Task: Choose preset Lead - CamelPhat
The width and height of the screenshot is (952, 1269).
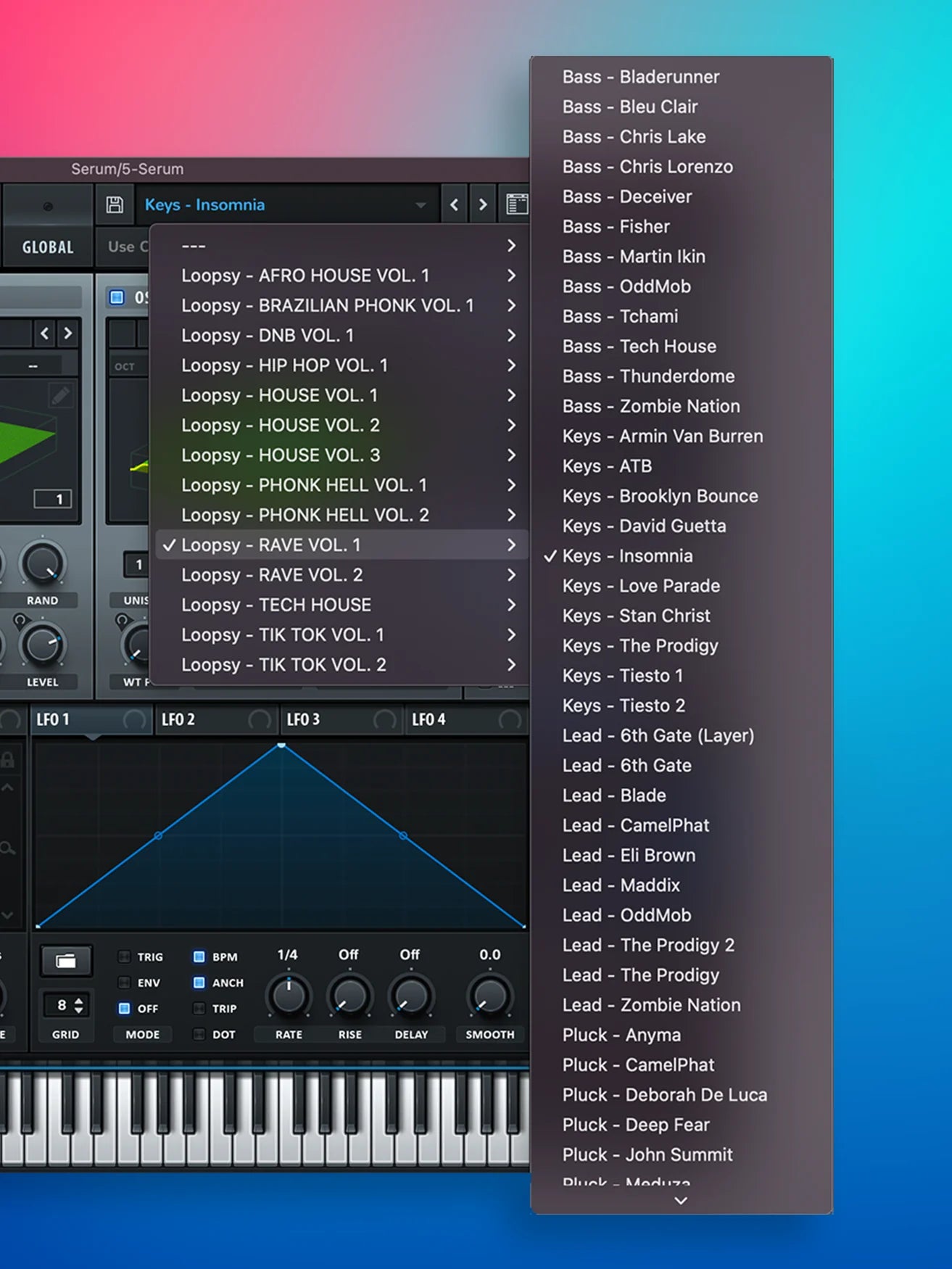Action: click(681, 825)
